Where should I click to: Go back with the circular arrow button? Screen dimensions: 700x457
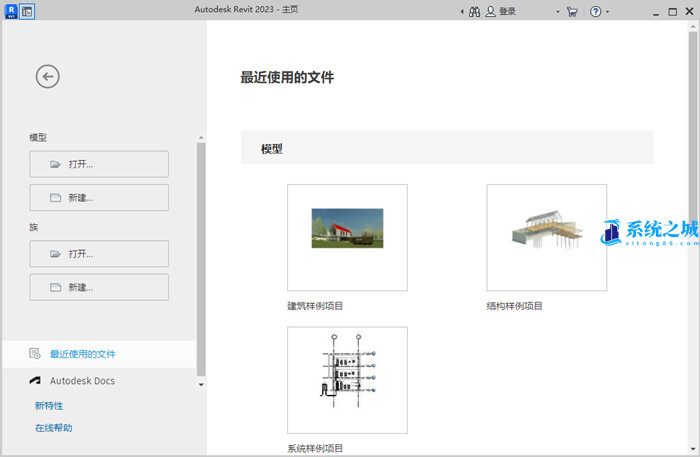48,77
